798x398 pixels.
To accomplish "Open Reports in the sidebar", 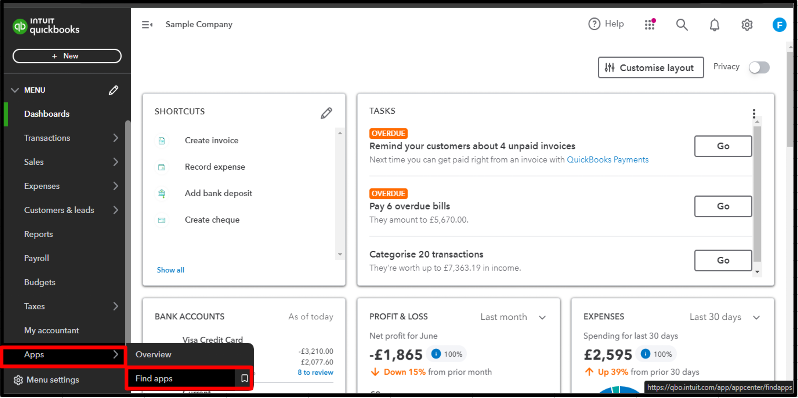I will coord(39,234).
